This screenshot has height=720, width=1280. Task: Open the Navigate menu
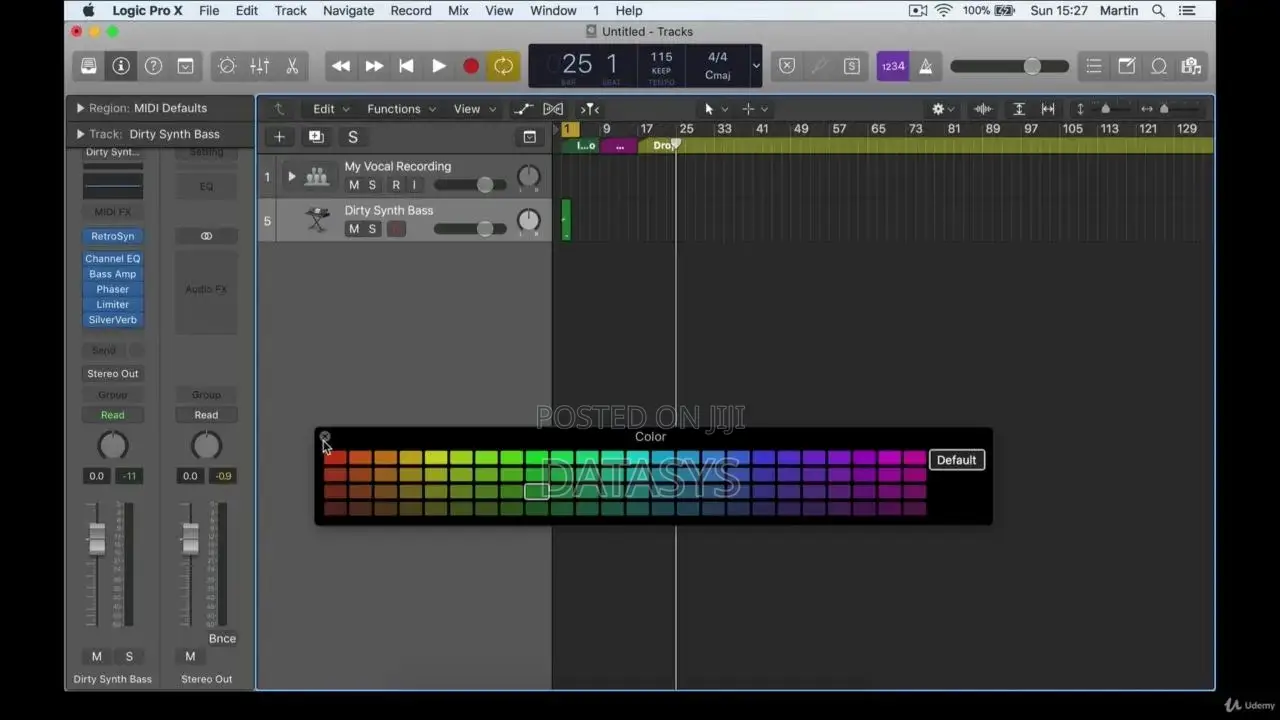click(x=348, y=10)
